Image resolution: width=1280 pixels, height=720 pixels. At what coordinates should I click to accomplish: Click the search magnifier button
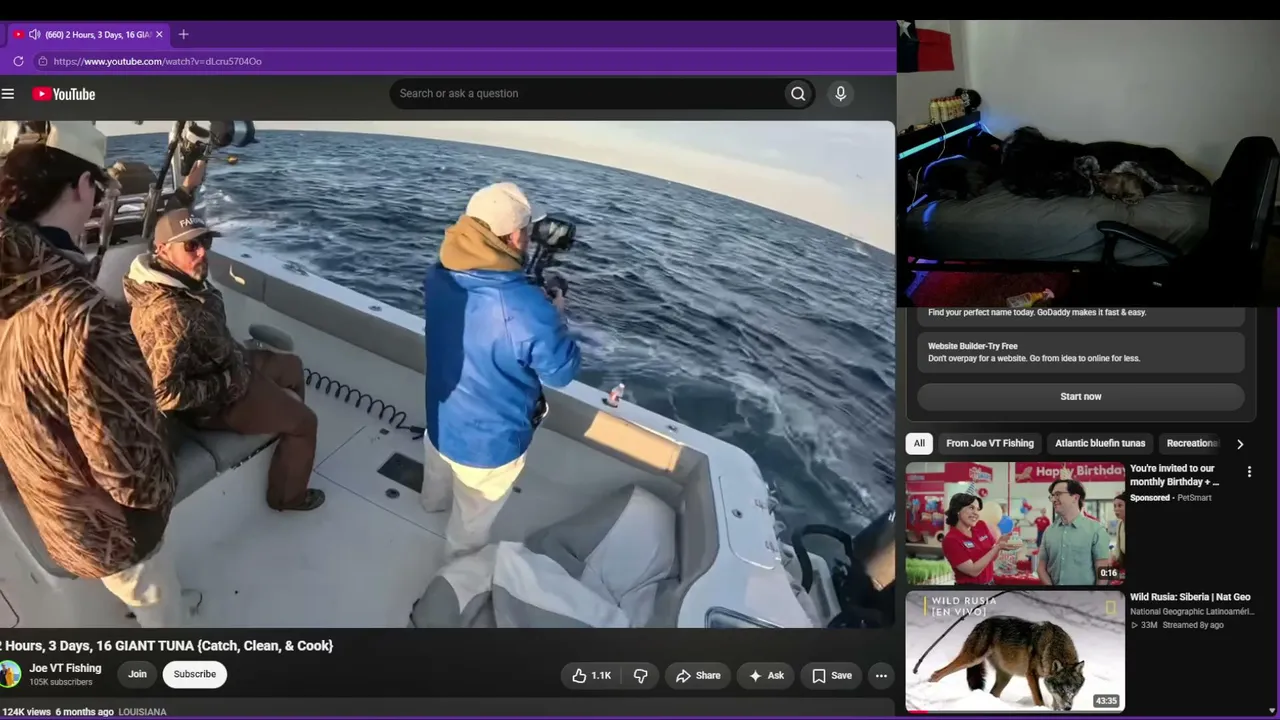click(x=798, y=94)
